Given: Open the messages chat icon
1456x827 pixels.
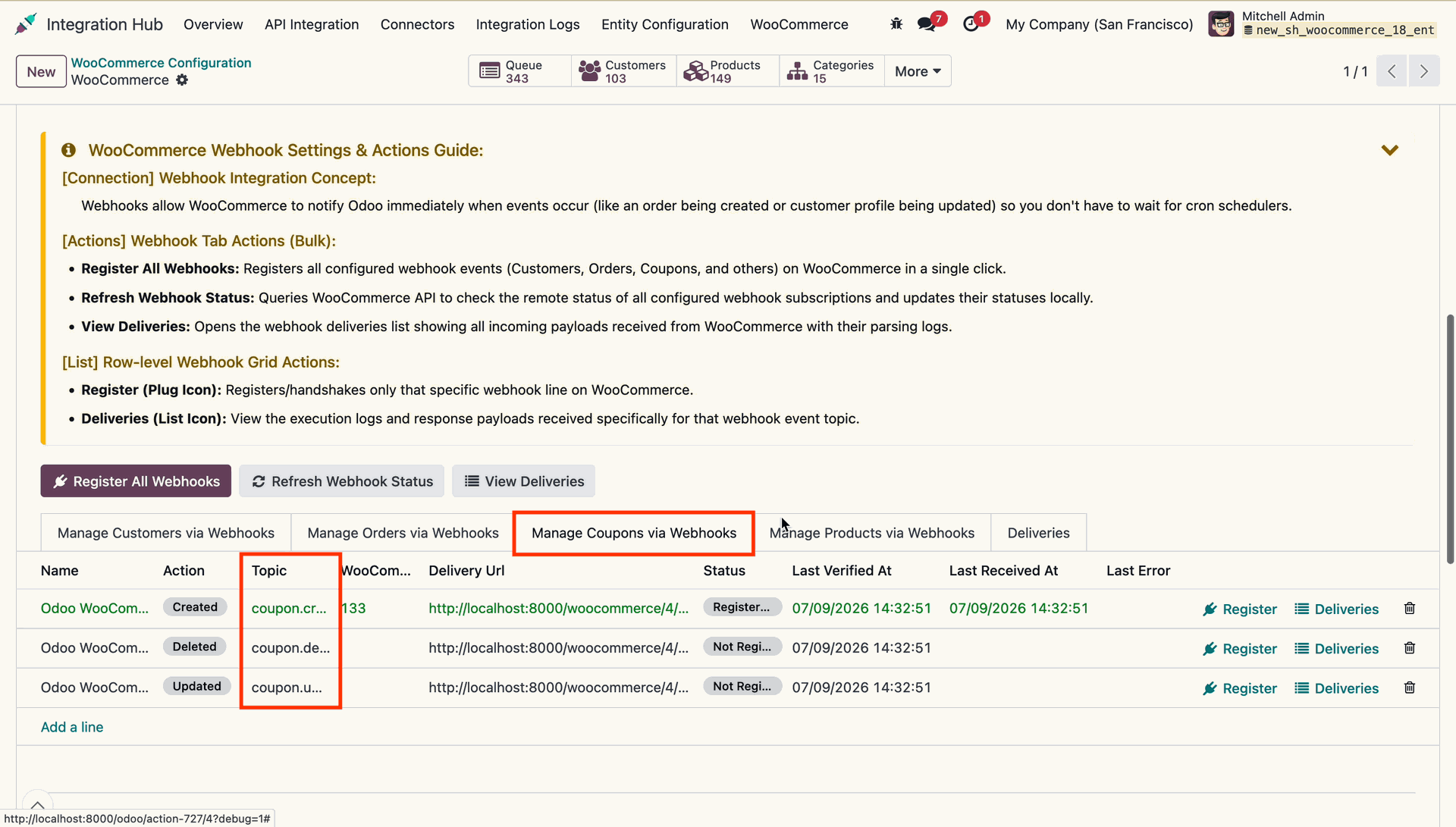Looking at the screenshot, I should (926, 24).
